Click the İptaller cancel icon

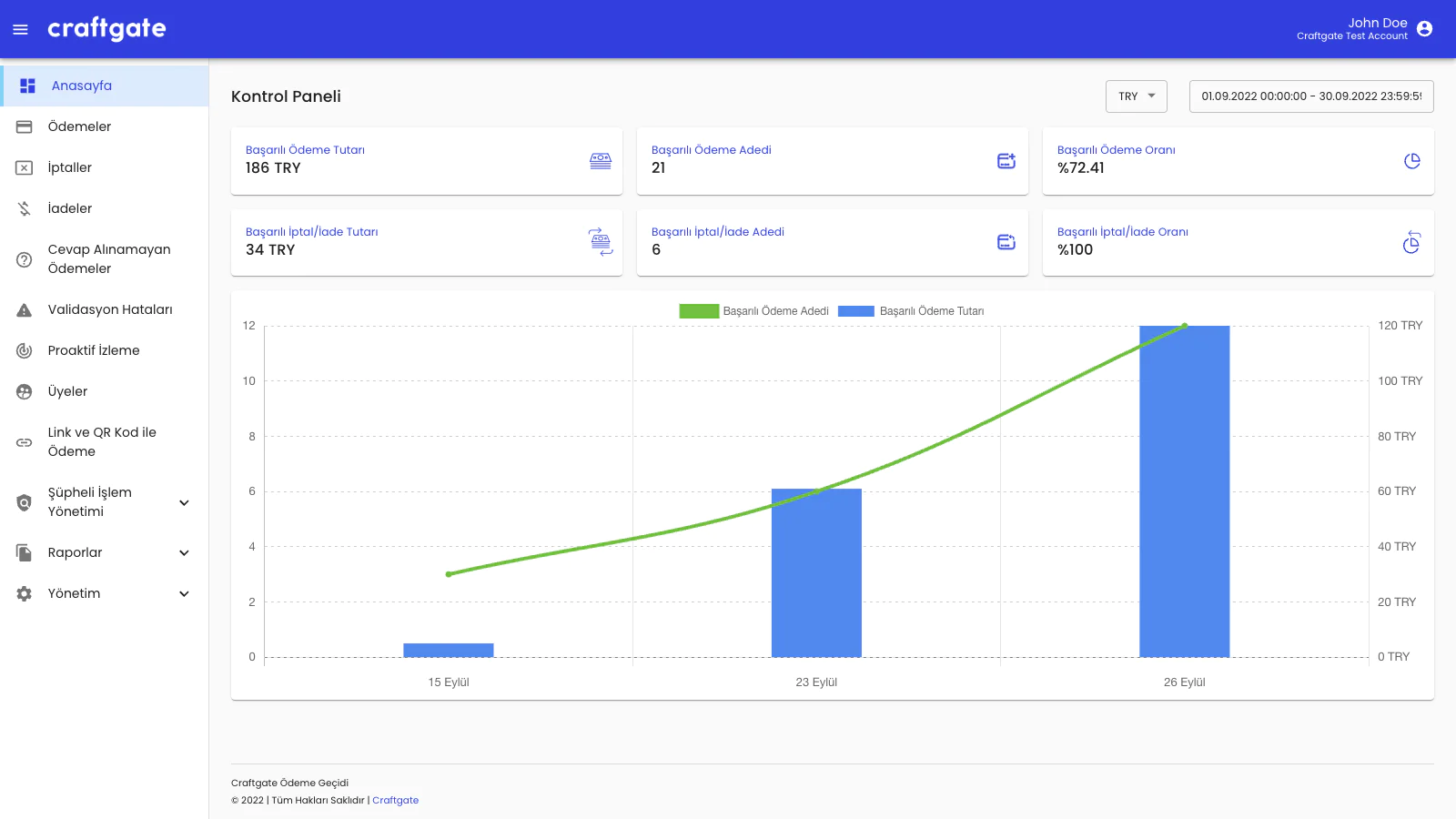point(25,168)
